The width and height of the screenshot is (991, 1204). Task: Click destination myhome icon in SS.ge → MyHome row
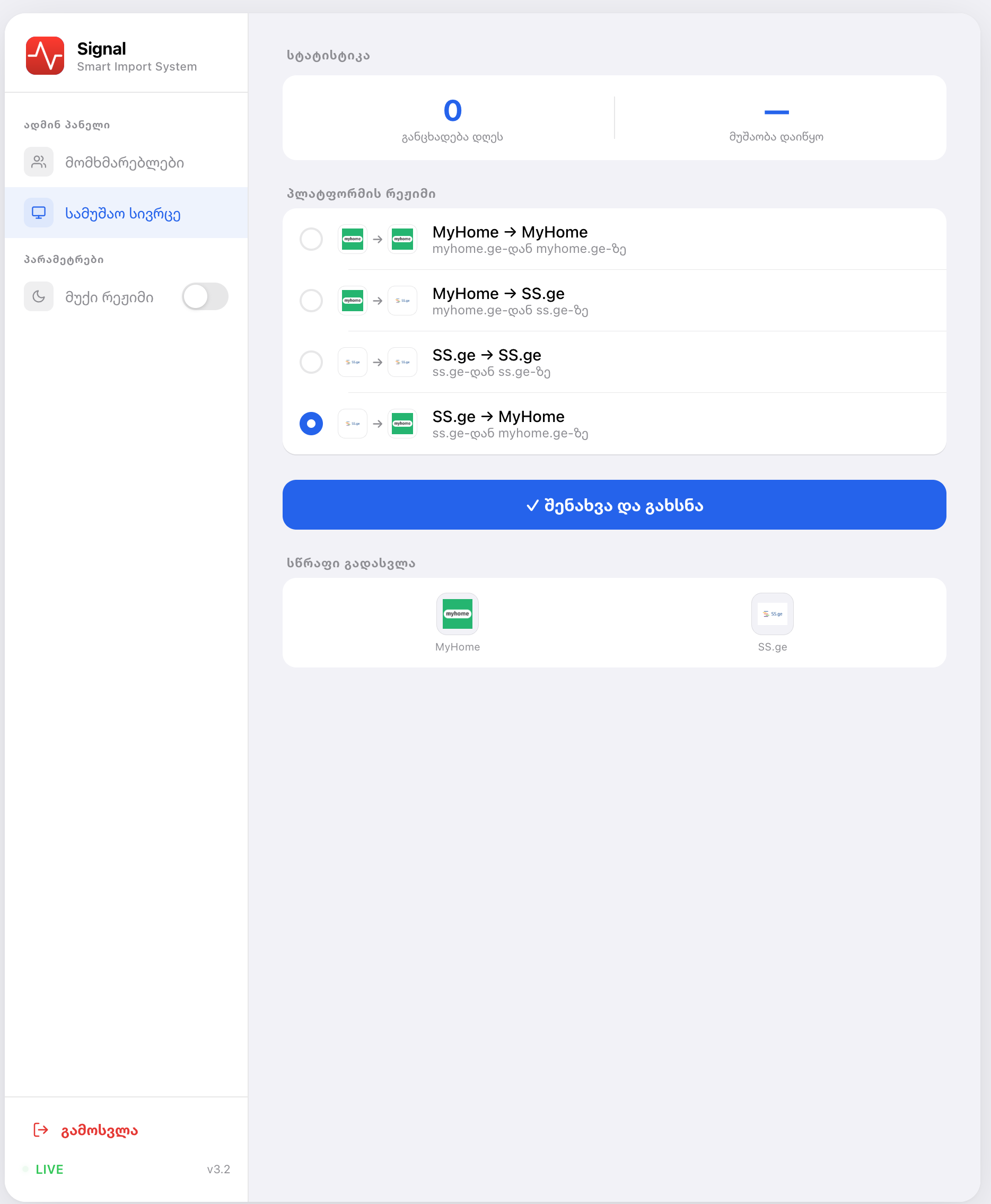click(x=402, y=424)
